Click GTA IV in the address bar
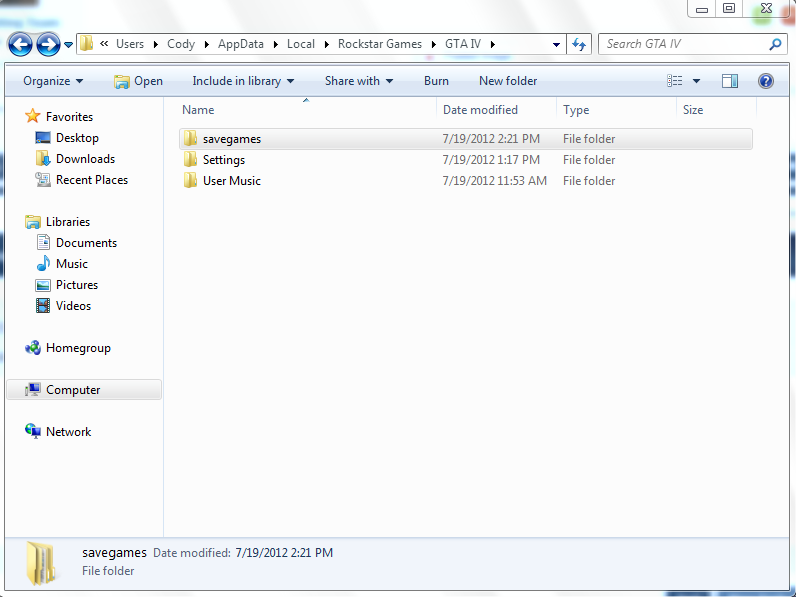 pos(463,44)
